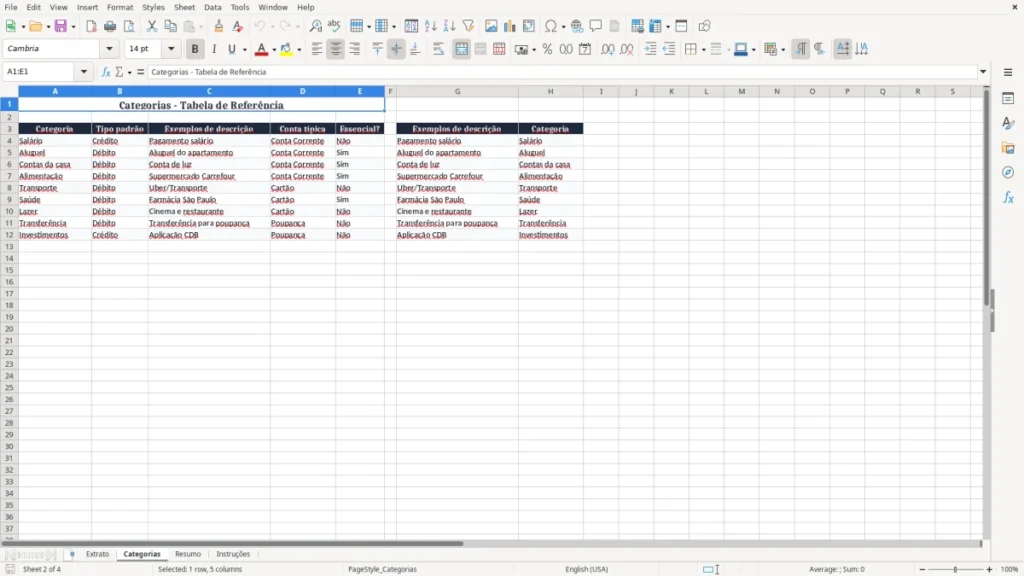Open sidebar Properties panel
Viewport: 1024px width, 576px height.
pyautogui.click(x=1008, y=98)
